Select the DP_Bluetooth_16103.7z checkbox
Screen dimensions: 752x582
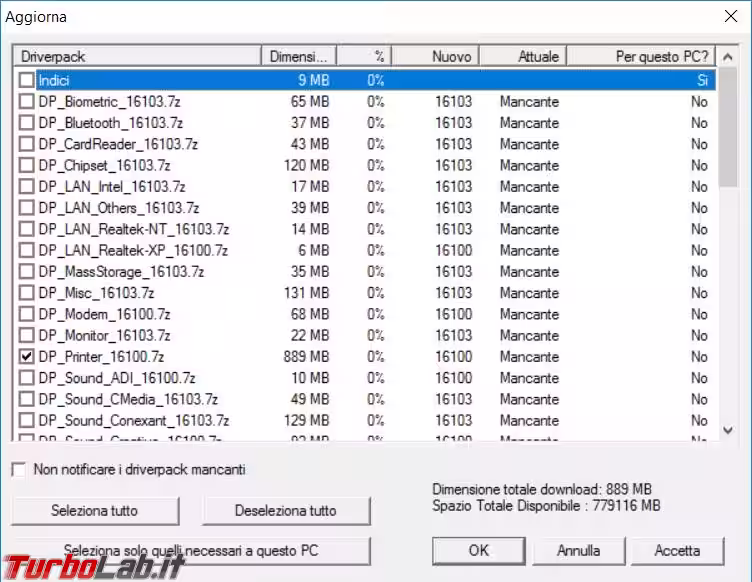tap(26, 123)
